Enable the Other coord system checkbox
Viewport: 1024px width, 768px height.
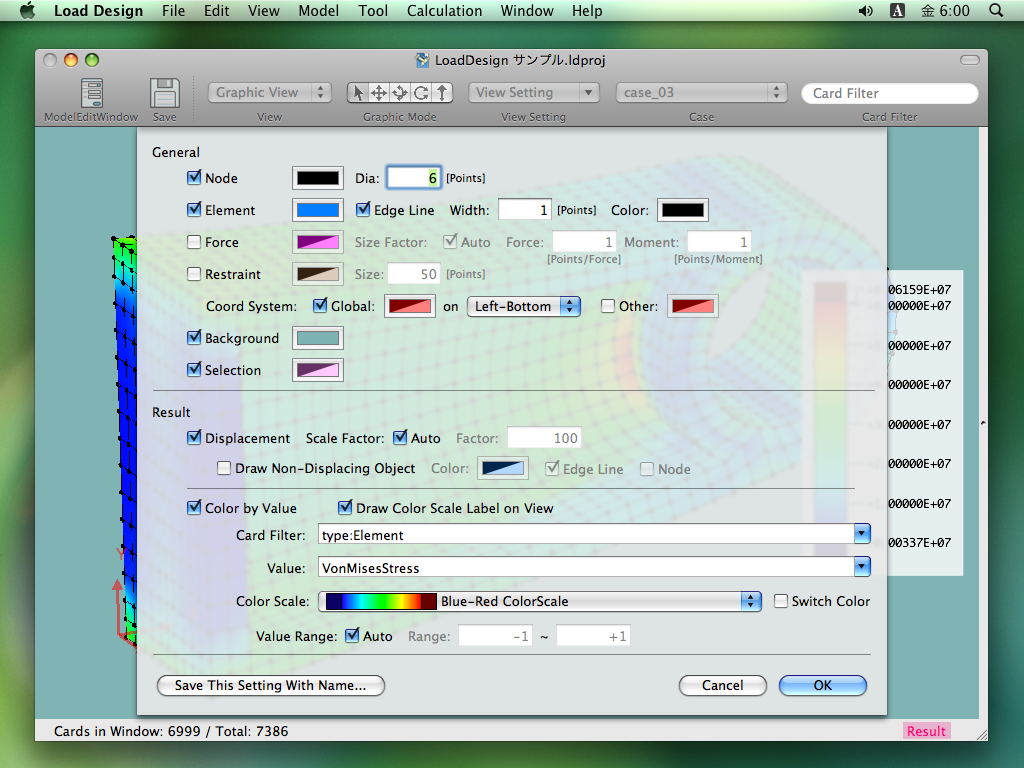coord(608,306)
